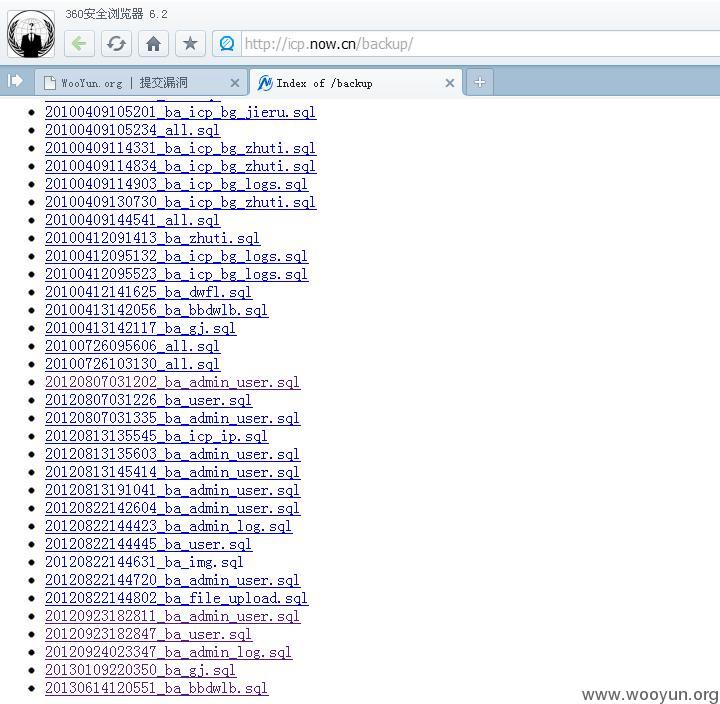Open 20120822144720_ba_admin_user.sql link
The width and height of the screenshot is (720, 704).
[x=173, y=580]
